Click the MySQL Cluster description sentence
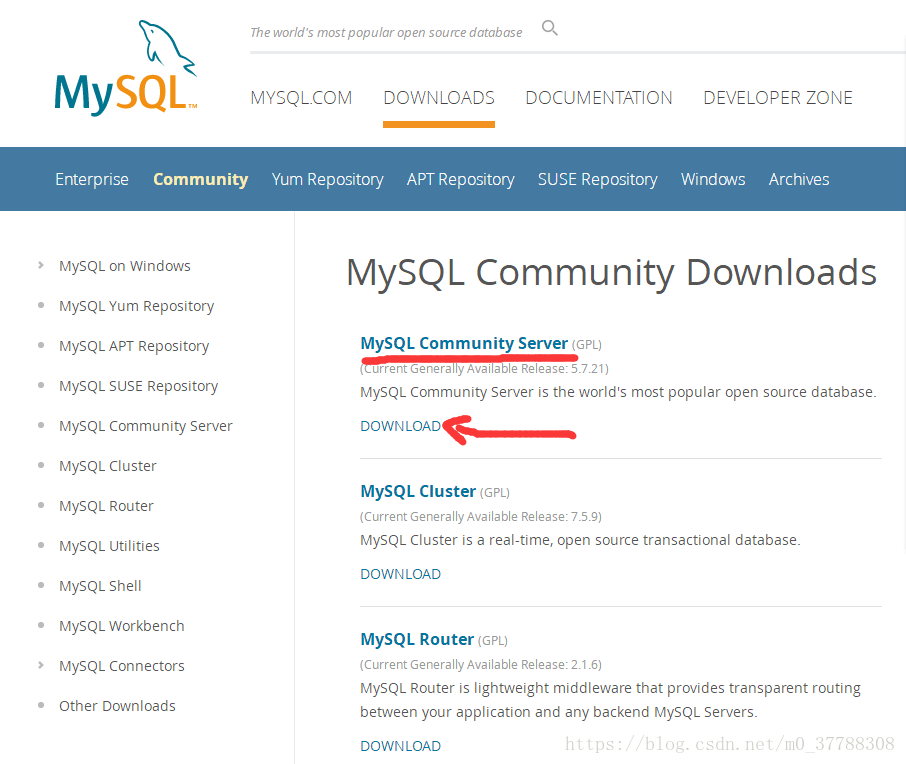The height and width of the screenshot is (764, 906). [x=580, y=540]
